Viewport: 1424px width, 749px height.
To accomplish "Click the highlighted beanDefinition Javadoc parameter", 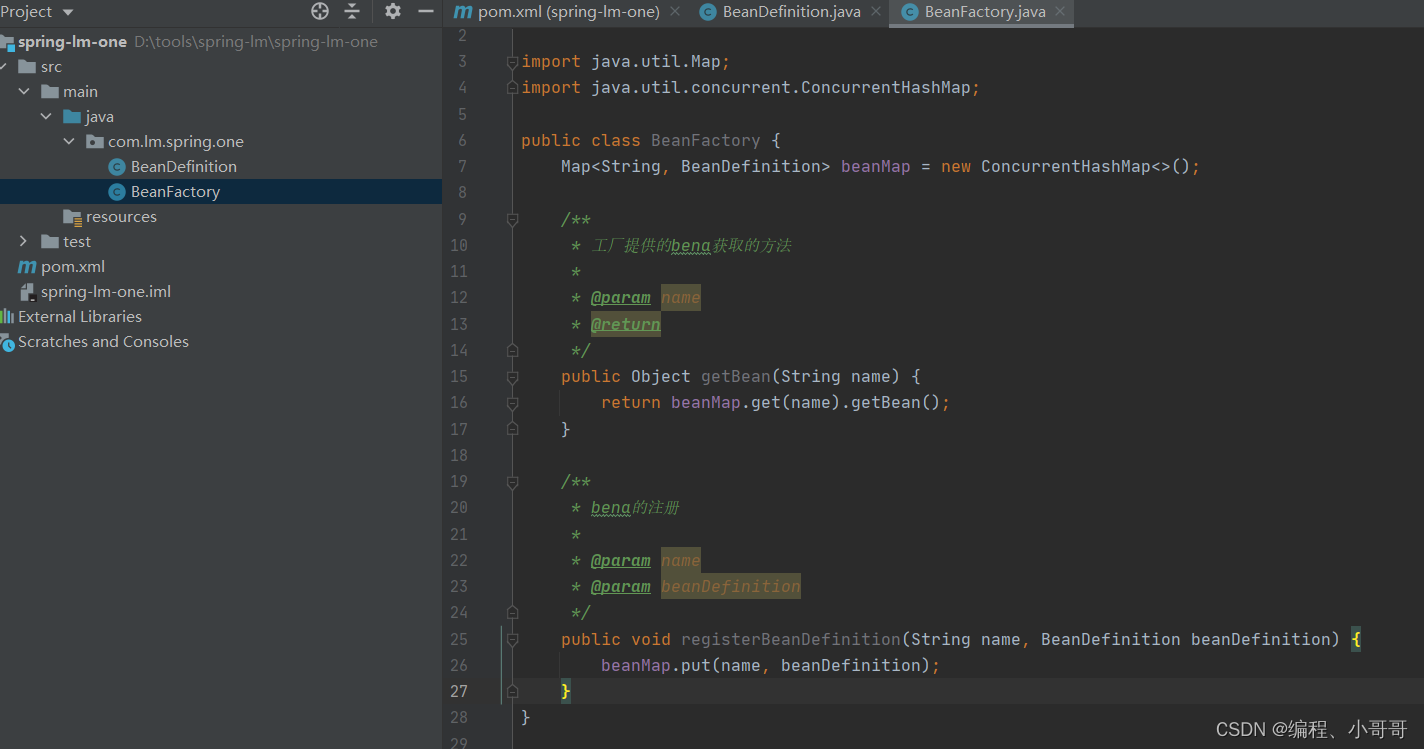I will (731, 586).
